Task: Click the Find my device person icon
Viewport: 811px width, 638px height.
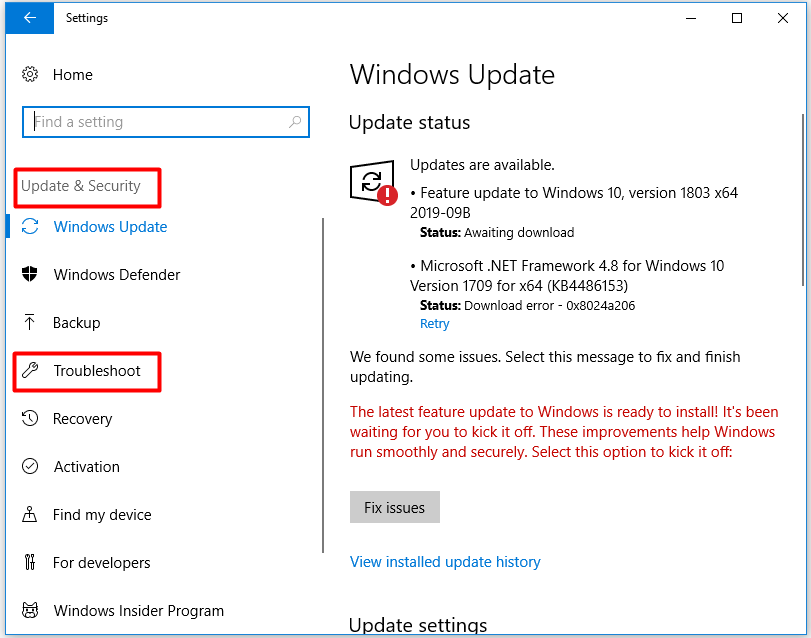Action: click(x=29, y=514)
